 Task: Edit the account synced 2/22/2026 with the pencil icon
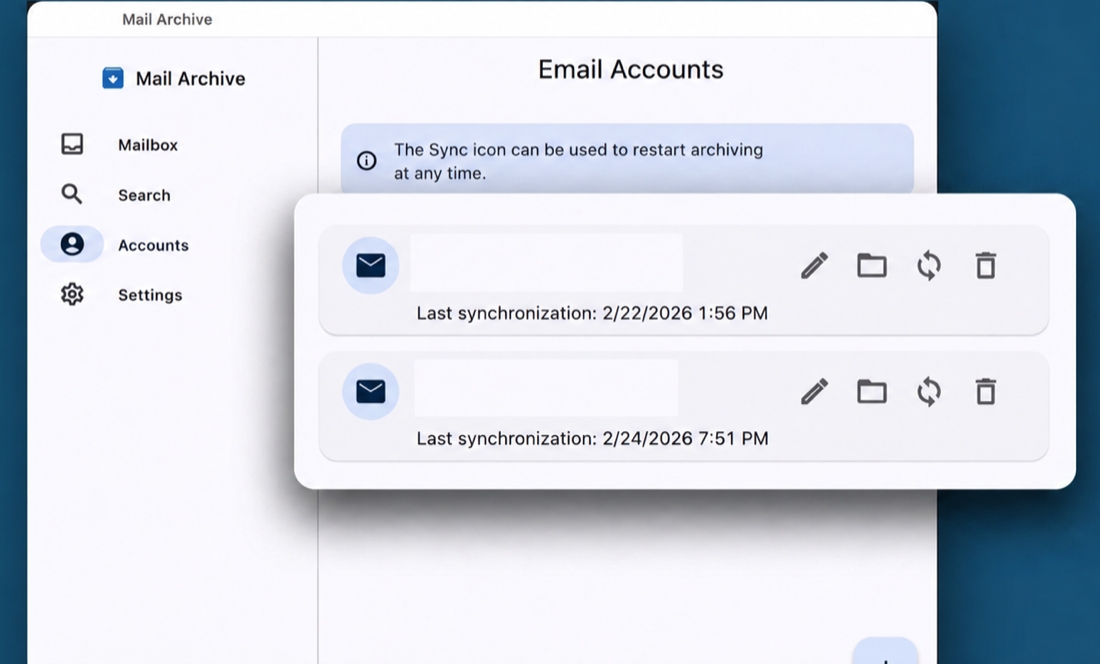814,266
